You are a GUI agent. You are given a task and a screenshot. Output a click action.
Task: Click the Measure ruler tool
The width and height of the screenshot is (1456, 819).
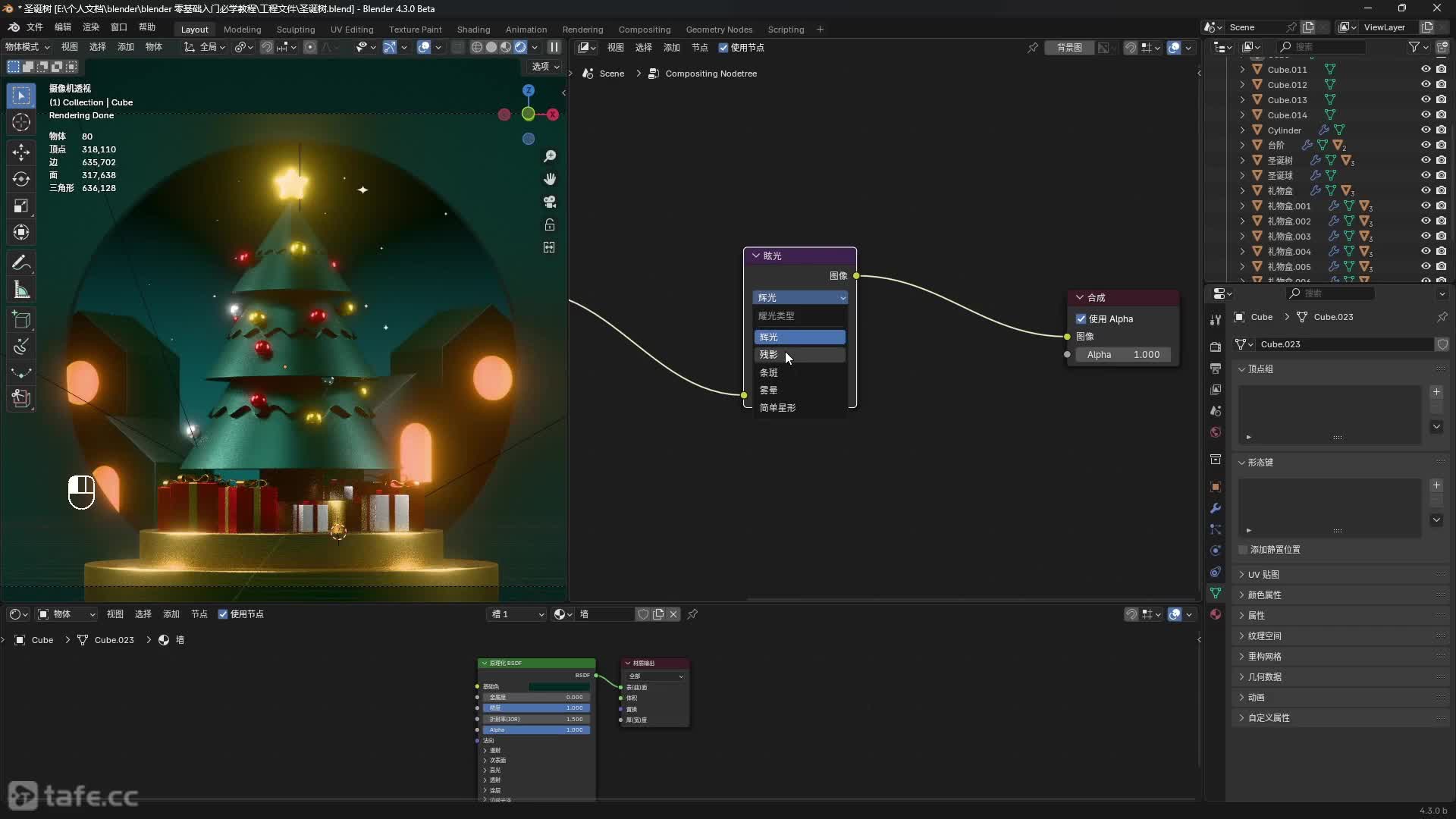point(21,290)
